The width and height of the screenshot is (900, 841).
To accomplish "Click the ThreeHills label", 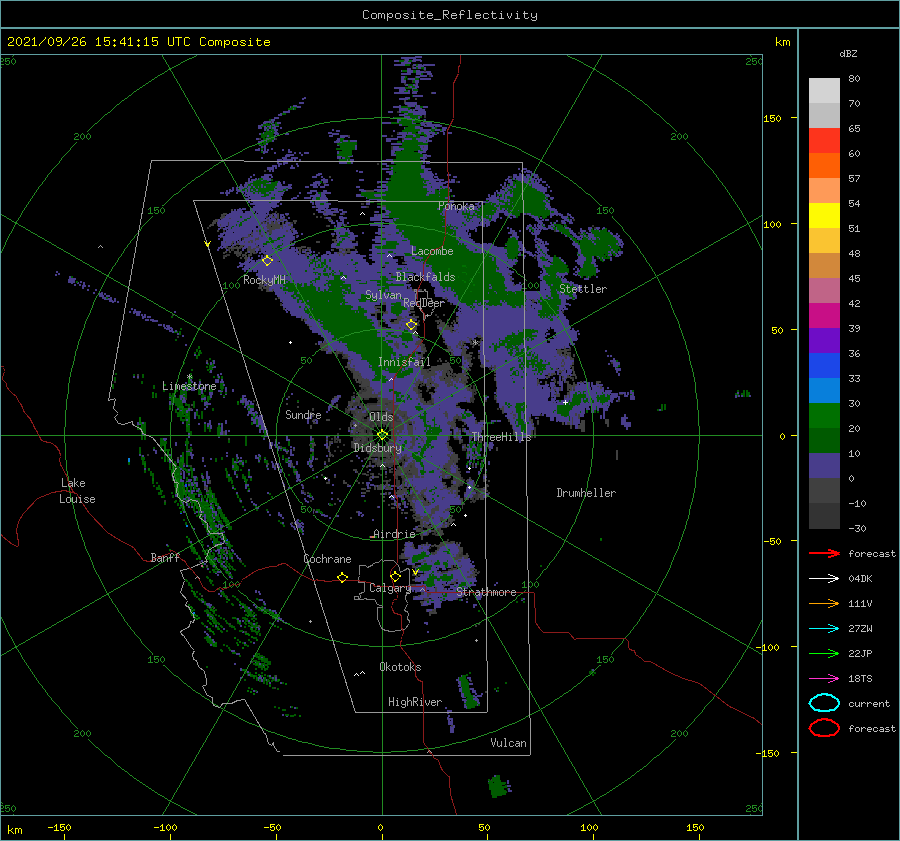I will tap(501, 437).
